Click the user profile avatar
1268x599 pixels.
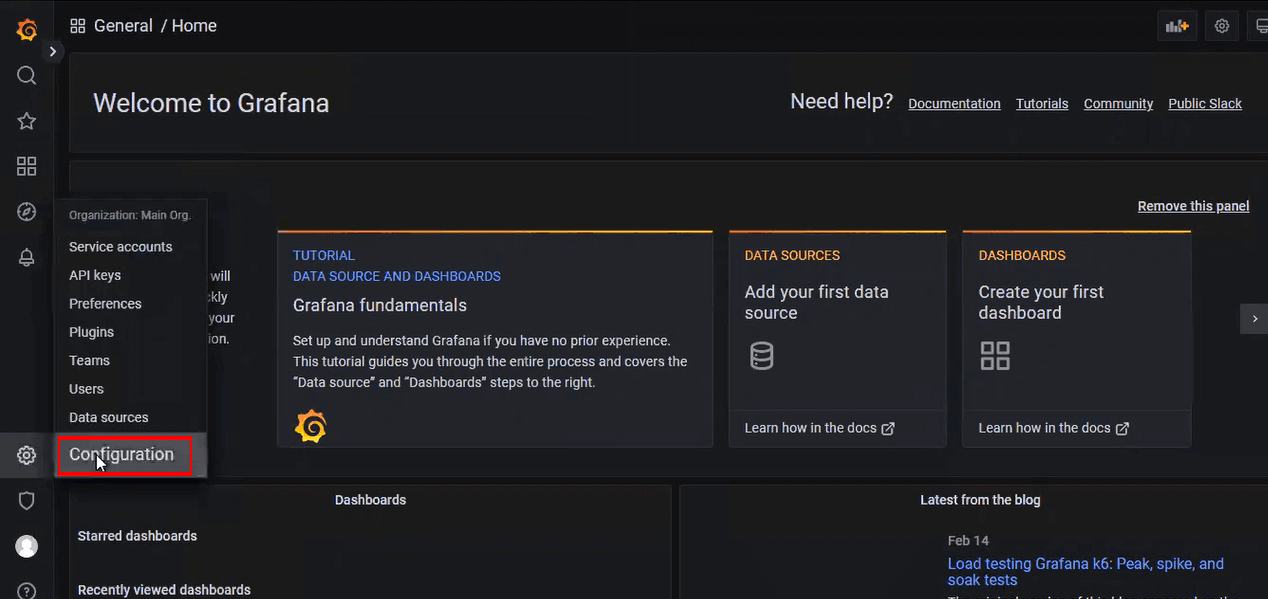tap(26, 546)
